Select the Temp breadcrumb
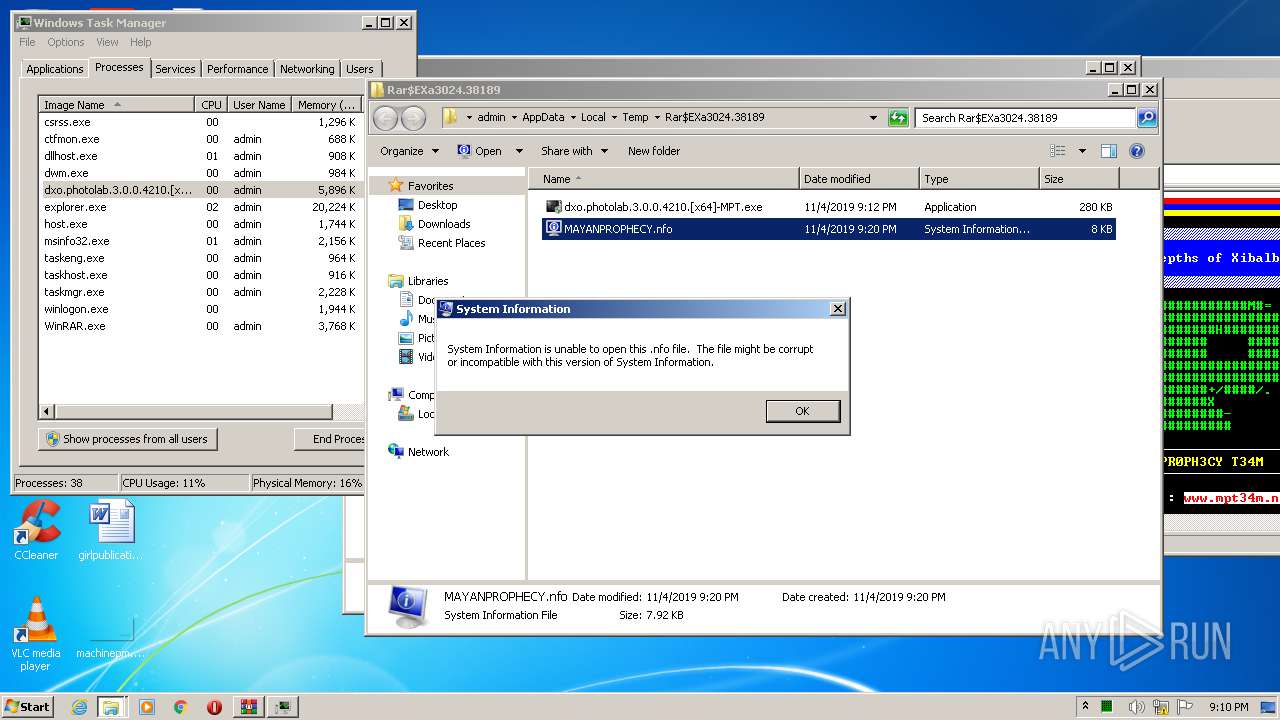Screen dimensions: 1280x720 (x=635, y=117)
